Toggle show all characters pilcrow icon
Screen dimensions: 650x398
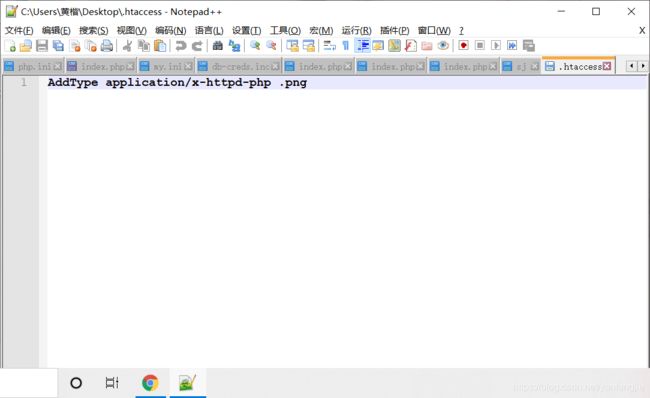[x=345, y=46]
